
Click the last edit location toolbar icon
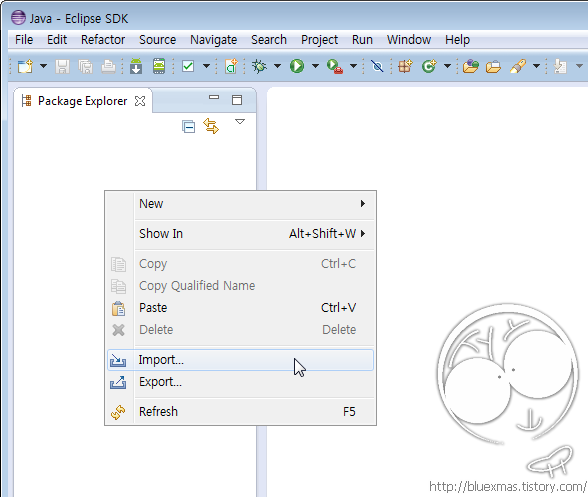coord(560,66)
